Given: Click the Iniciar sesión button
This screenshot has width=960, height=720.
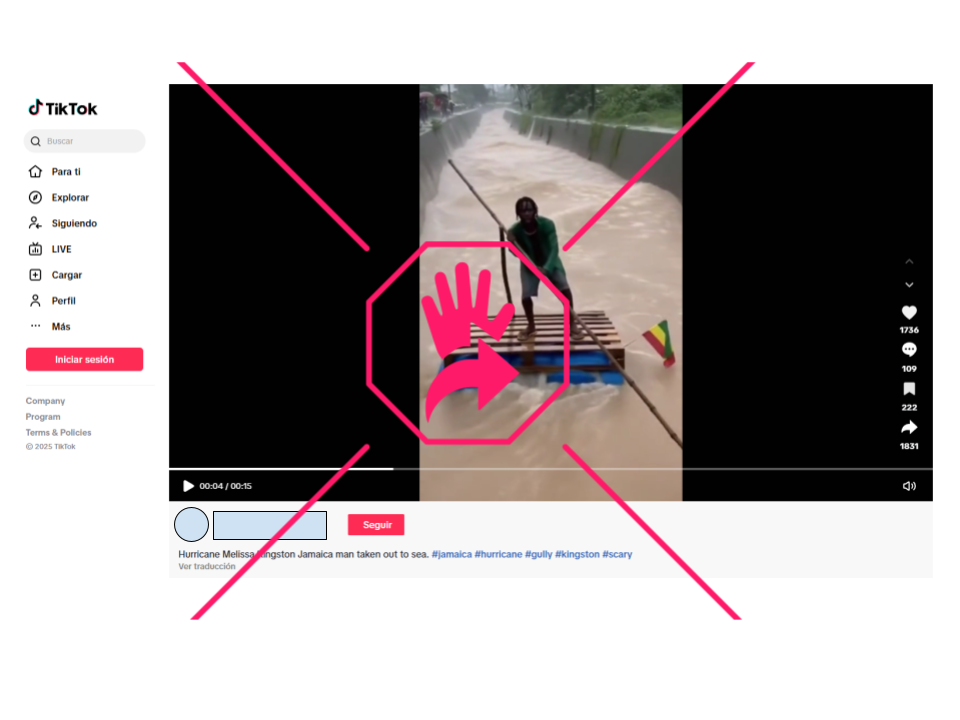Looking at the screenshot, I should click(84, 359).
